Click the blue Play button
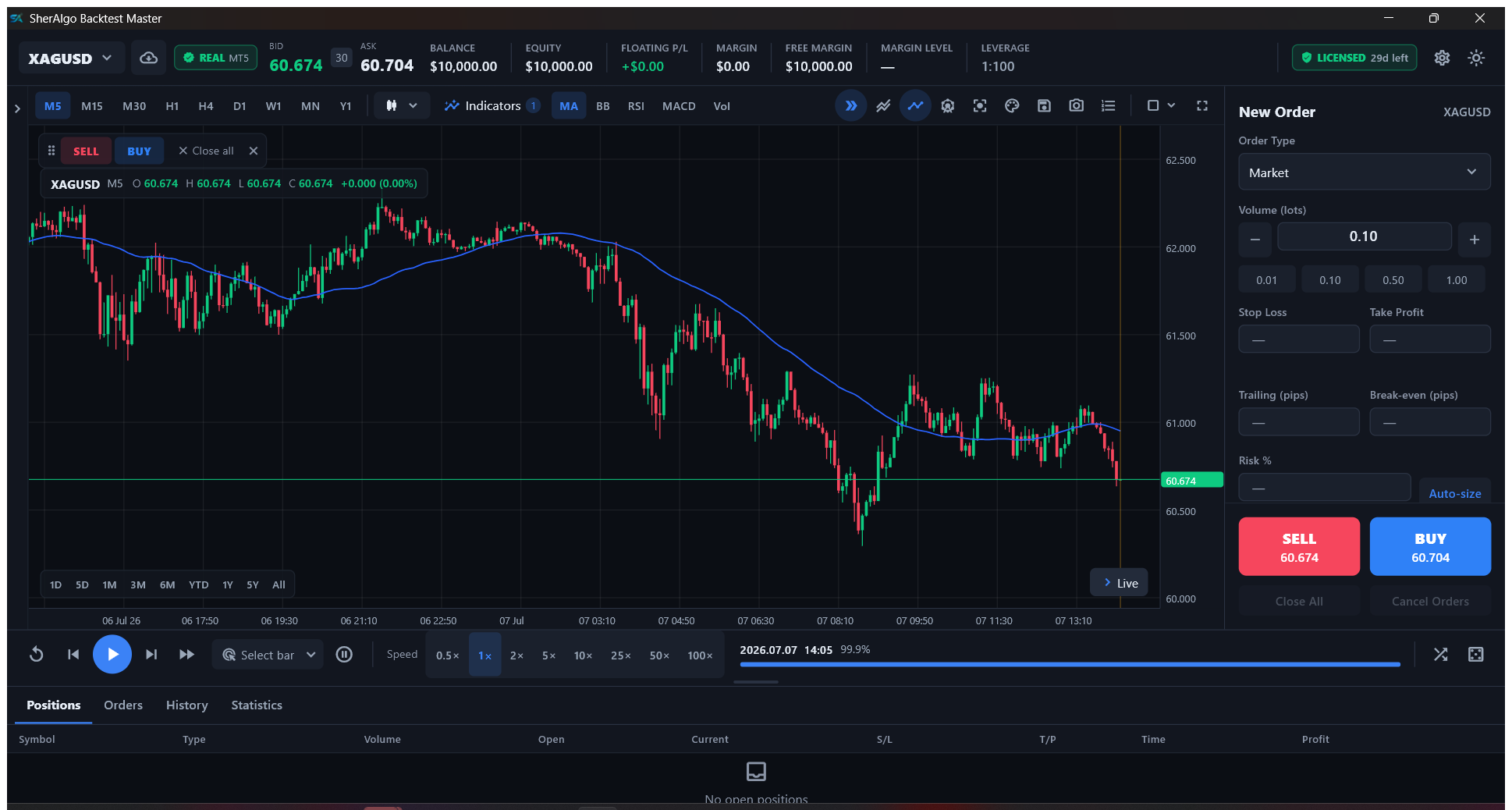 pyautogui.click(x=112, y=655)
